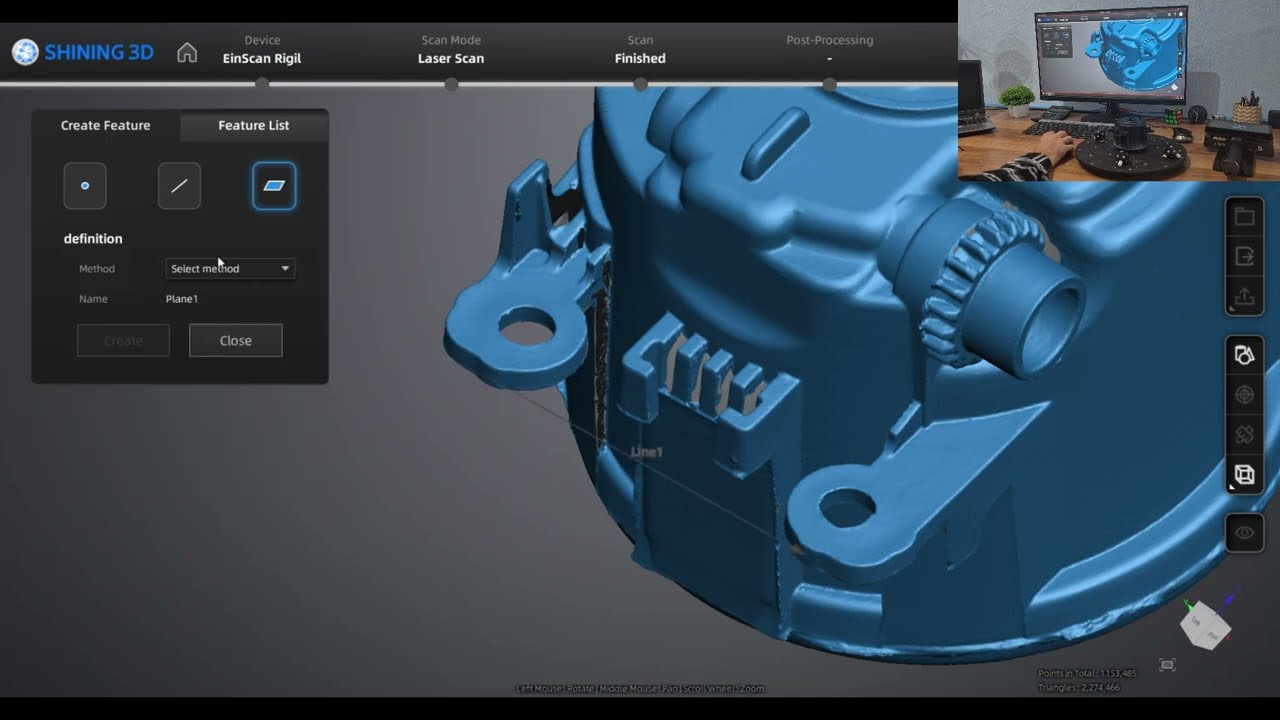1280x720 pixels.
Task: Click the Scan Mode Laser Scan step
Action: [451, 50]
